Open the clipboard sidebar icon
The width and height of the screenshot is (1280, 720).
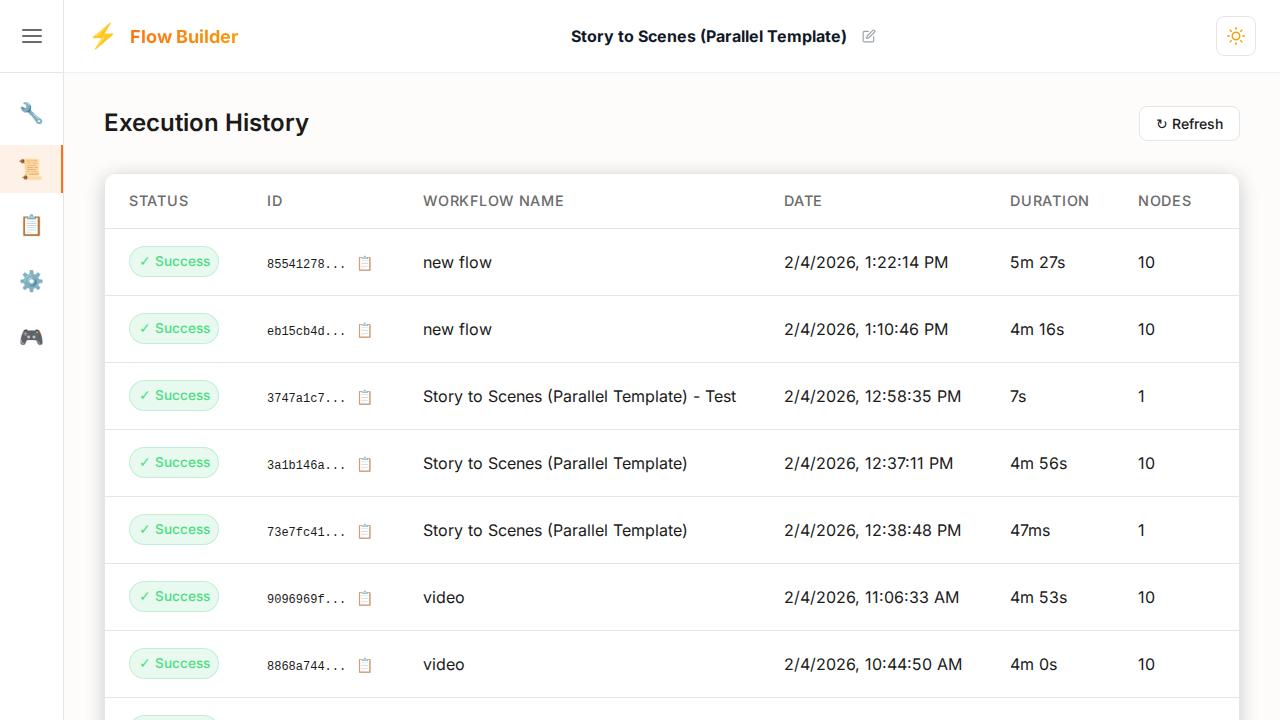pyautogui.click(x=32, y=225)
